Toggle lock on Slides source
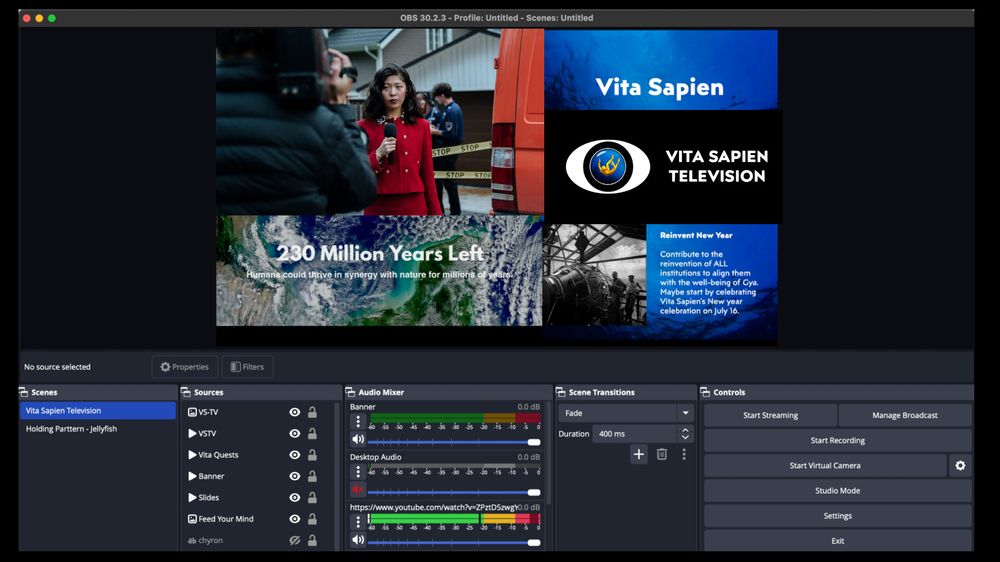The image size is (1000, 562). click(x=312, y=498)
